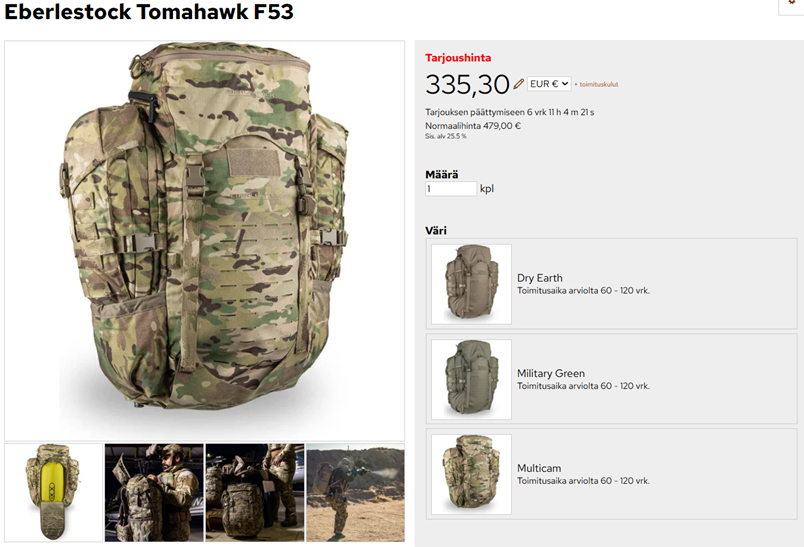Open the toimituskulut shipping costs link
Screen dimensions: 804x547
(x=598, y=85)
